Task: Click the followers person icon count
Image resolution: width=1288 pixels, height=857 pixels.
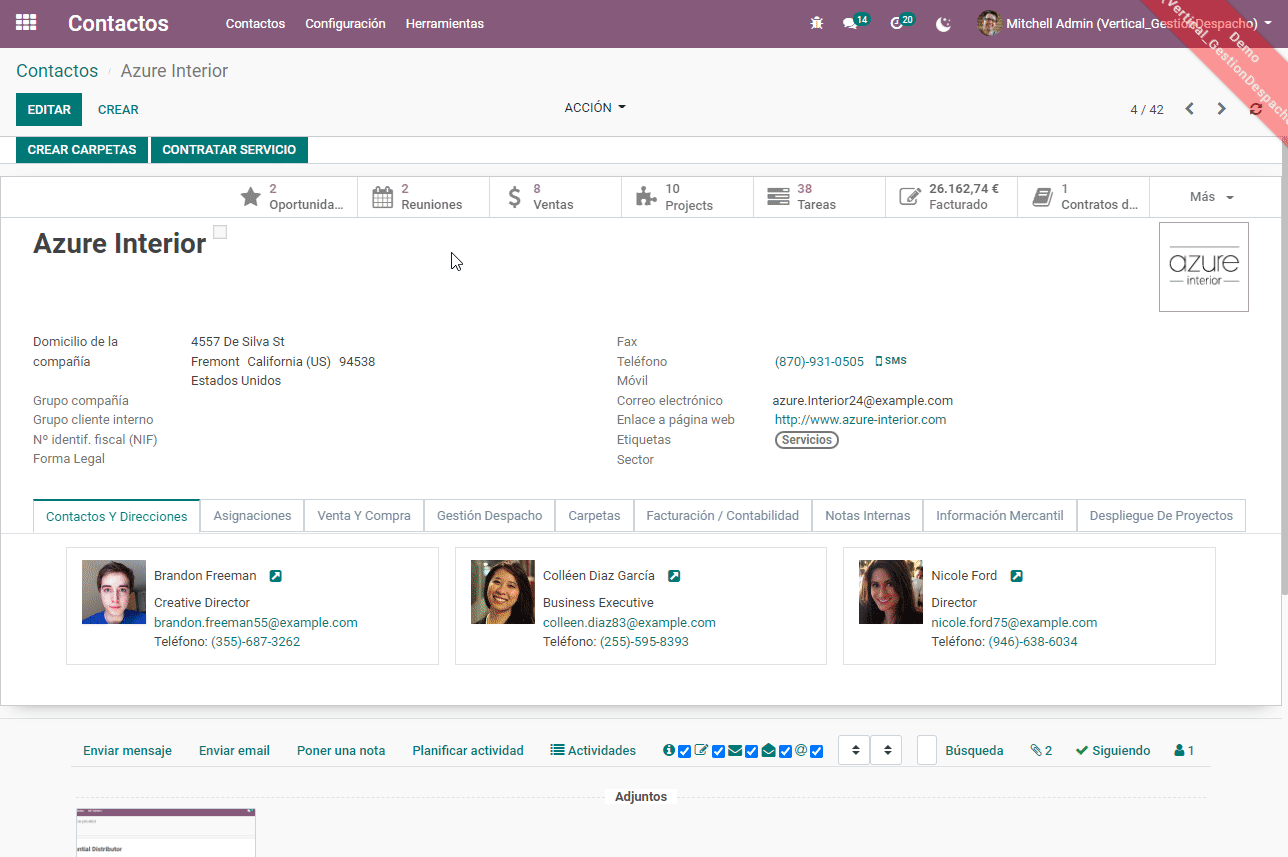Action: [x=1184, y=750]
